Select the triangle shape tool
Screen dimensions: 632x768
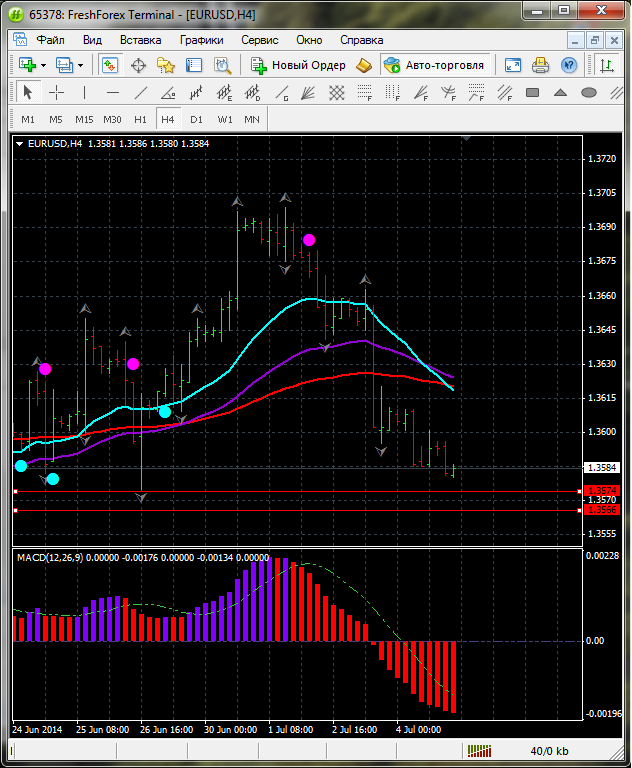pos(561,92)
